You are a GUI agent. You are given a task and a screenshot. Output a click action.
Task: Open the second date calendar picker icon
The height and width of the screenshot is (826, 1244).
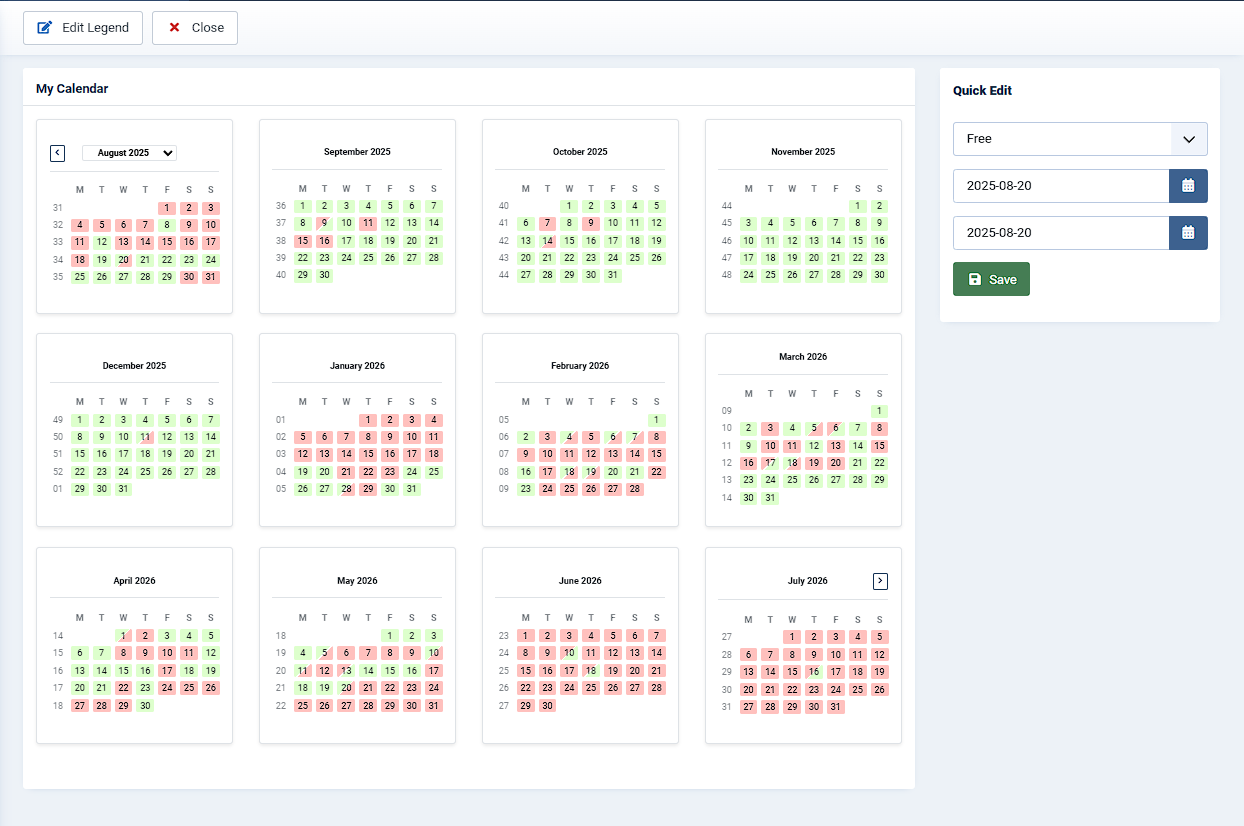pos(1188,233)
